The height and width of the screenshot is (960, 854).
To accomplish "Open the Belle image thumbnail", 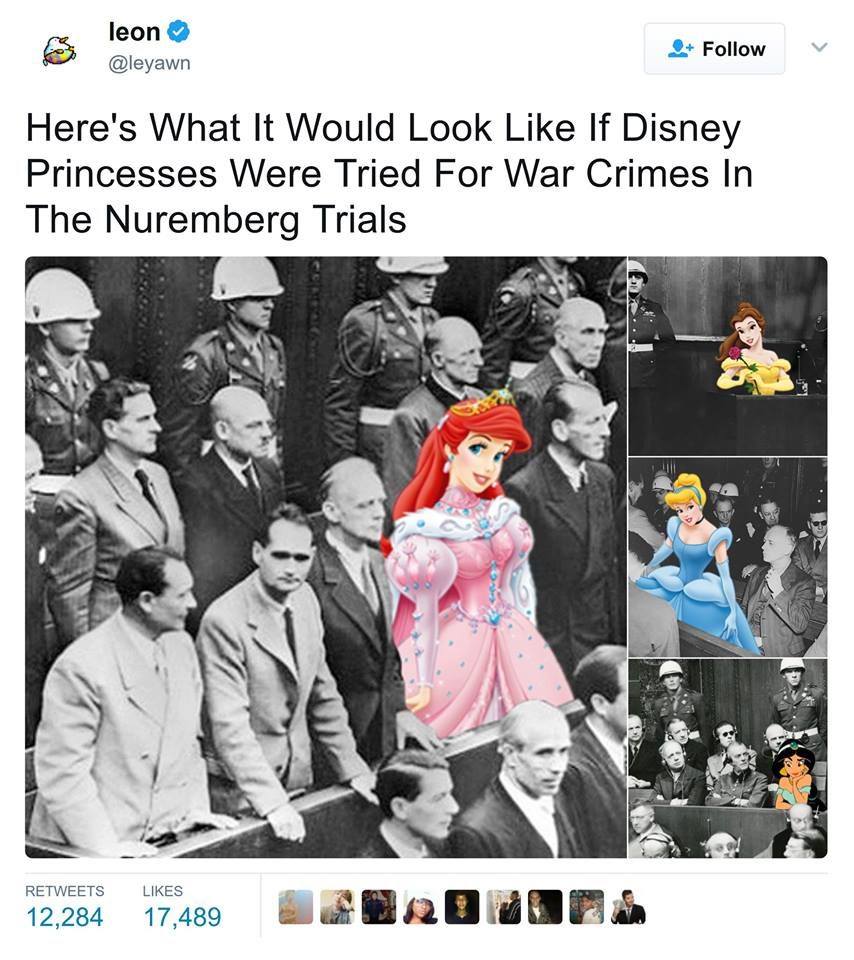I will [728, 356].
